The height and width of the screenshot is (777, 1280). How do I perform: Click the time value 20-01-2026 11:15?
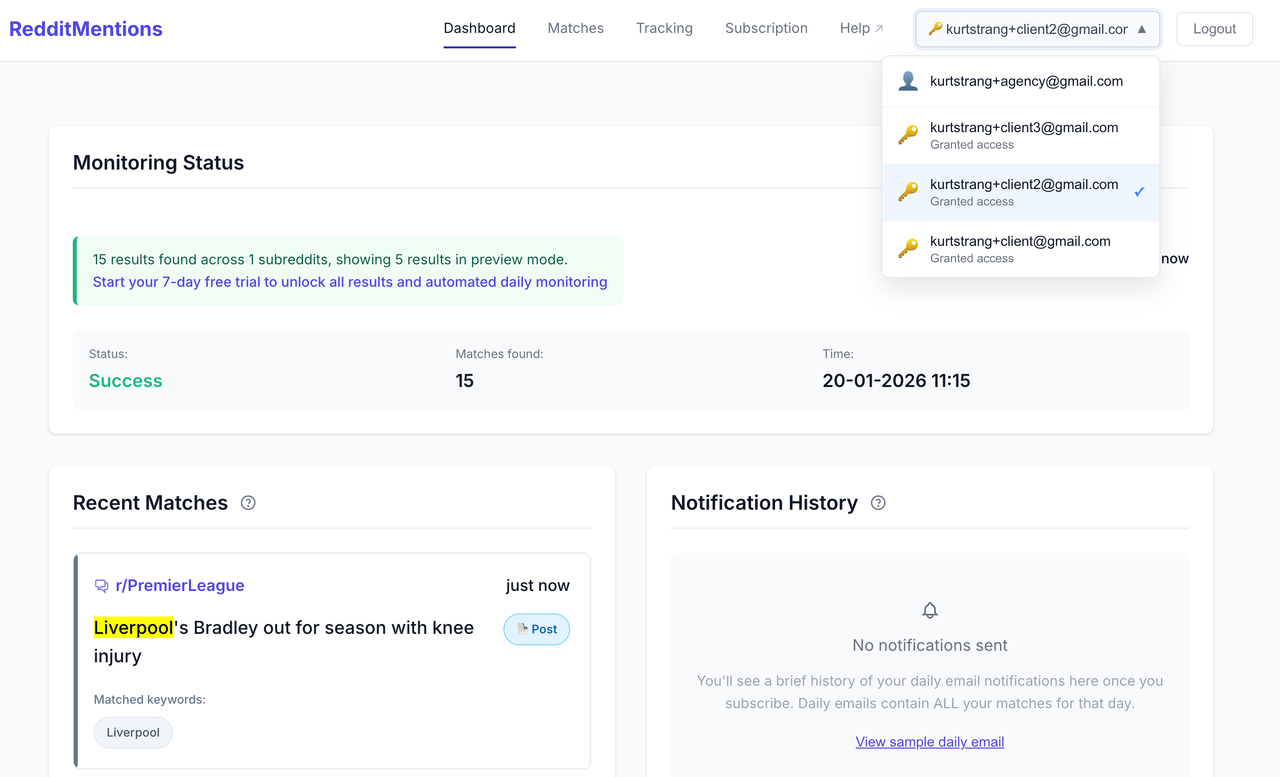click(896, 381)
